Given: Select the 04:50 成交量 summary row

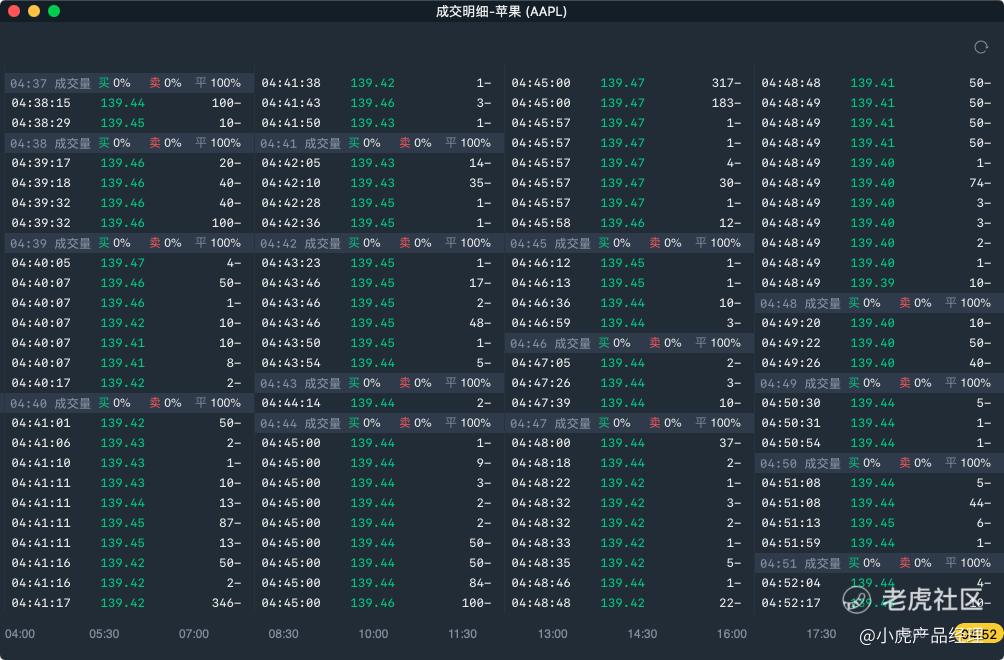Looking at the screenshot, I should (879, 463).
